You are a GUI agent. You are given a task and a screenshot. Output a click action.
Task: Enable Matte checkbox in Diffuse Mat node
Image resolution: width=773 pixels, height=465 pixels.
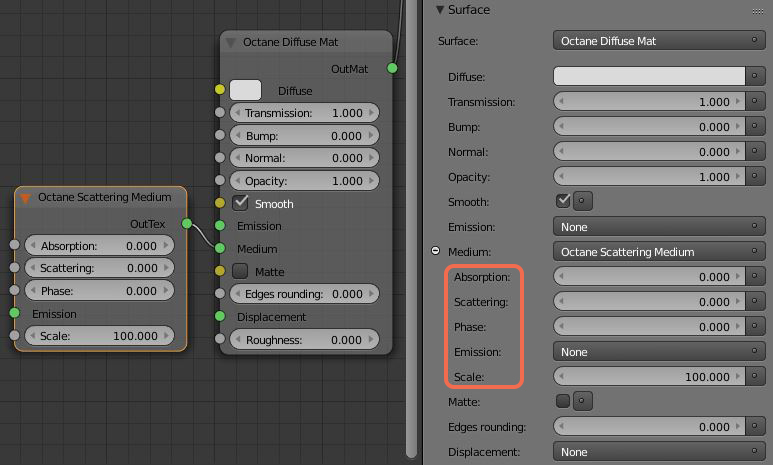pos(240,271)
